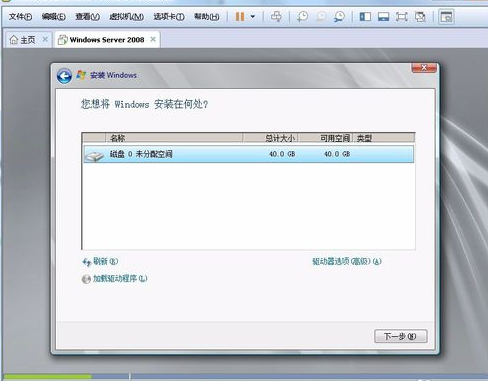The image size is (488, 381).
Task: Click the 加载驱动程序(L) link
Action: point(120,278)
